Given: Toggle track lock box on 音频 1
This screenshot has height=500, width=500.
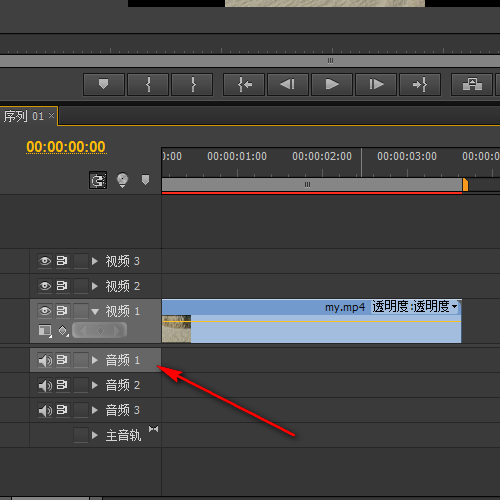Looking at the screenshot, I should click(x=81, y=360).
